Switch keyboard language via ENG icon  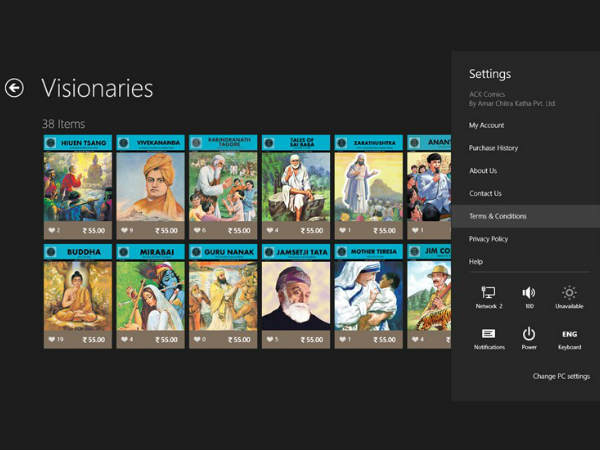point(569,334)
